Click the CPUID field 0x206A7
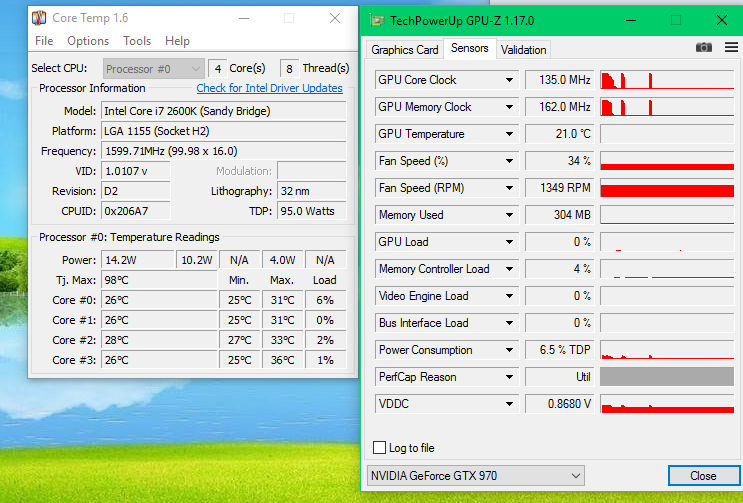Image resolution: width=743 pixels, height=503 pixels. (x=136, y=211)
